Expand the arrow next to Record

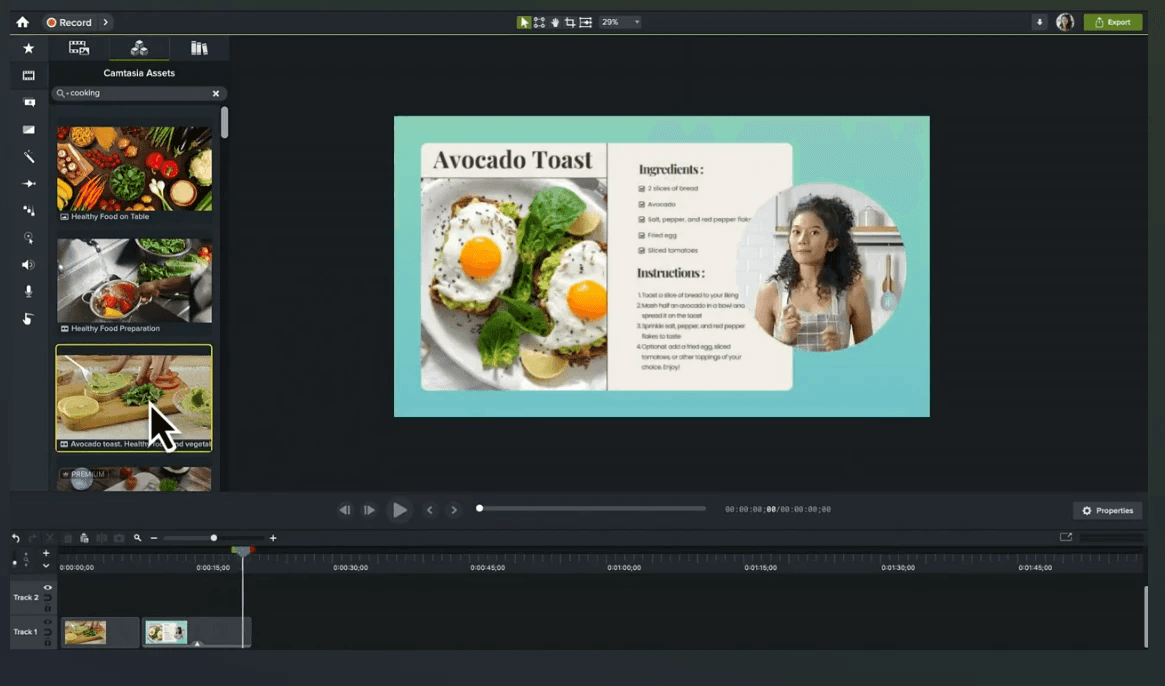pos(106,22)
